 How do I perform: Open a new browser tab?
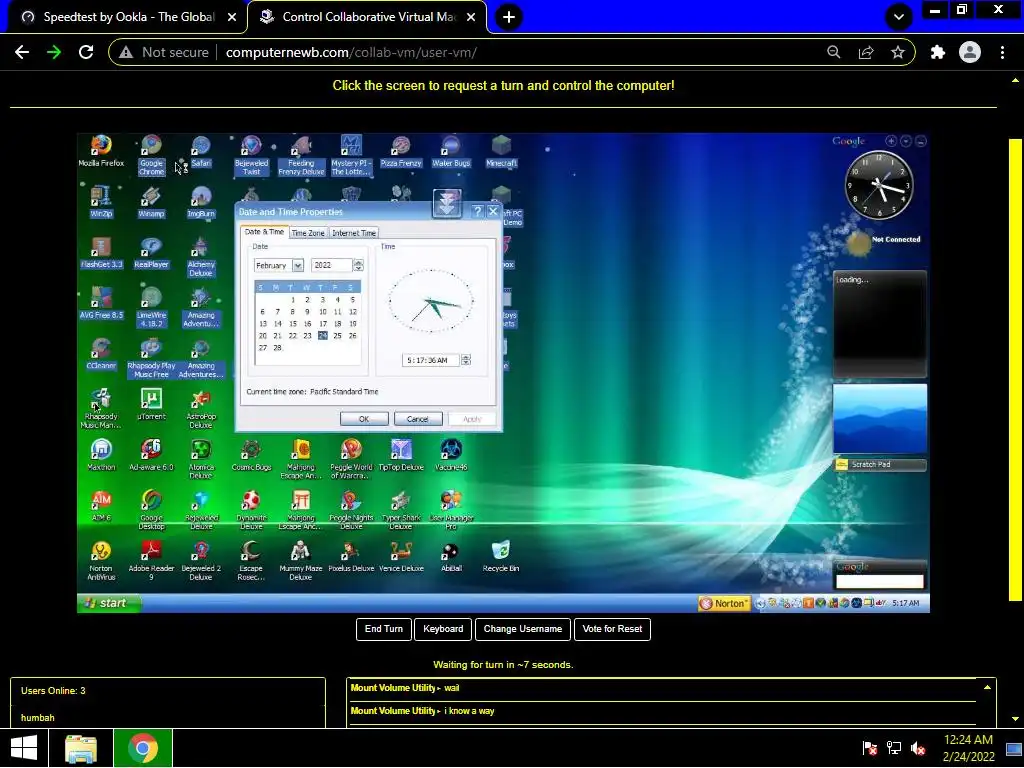pos(509,17)
